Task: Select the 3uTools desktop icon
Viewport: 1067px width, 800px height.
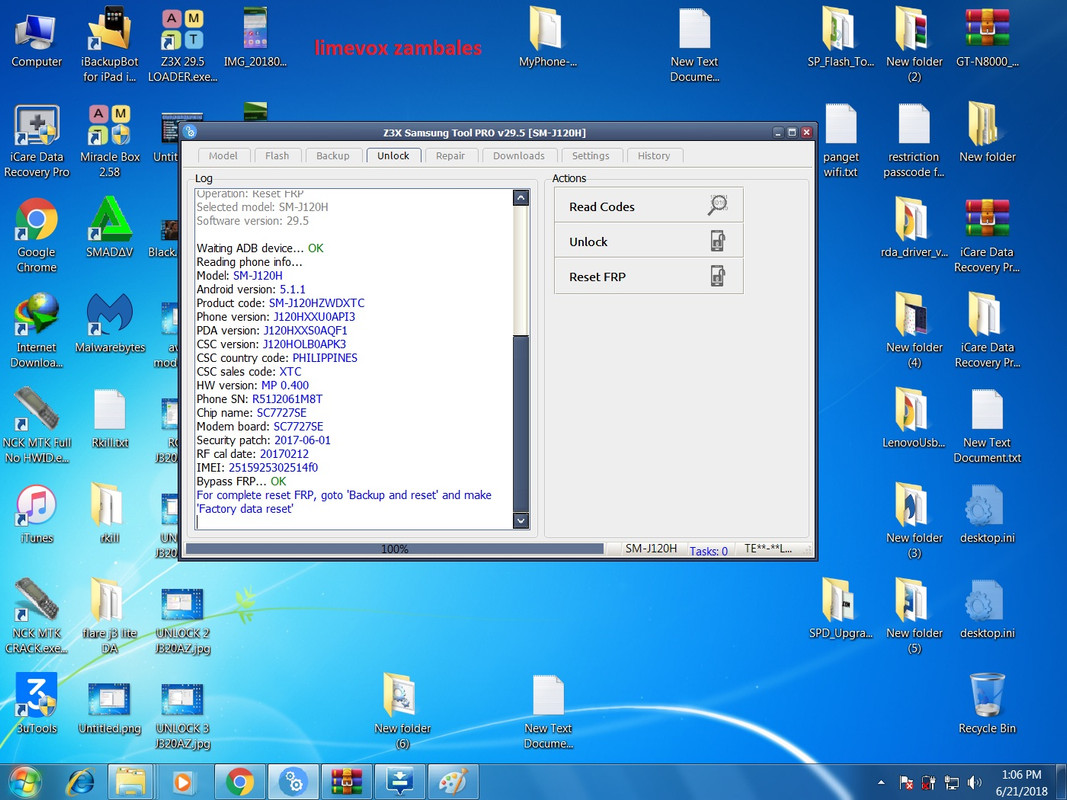Action: pos(37,705)
